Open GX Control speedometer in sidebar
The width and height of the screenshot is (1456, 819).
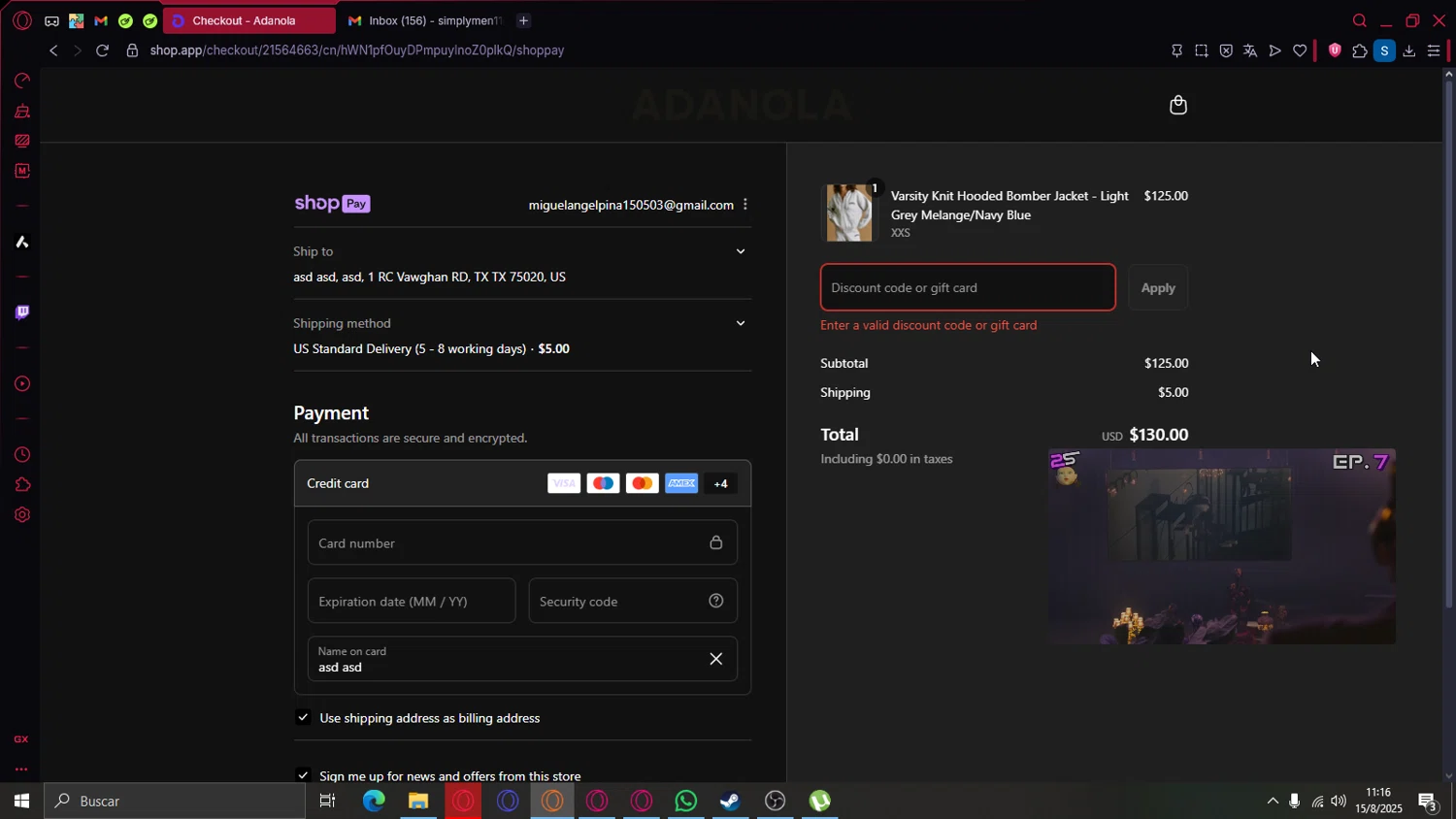22,81
